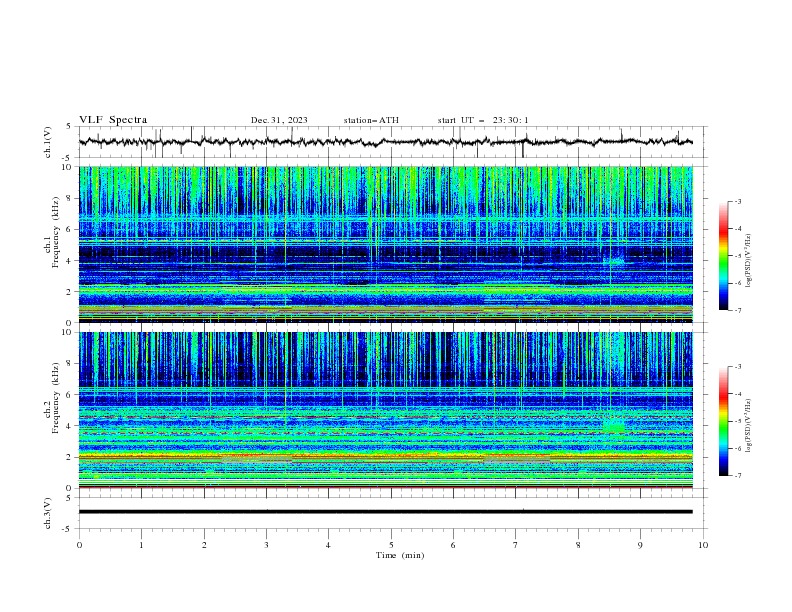792x612 pixels.
Task: Click the 8 kHz tick of ch.2 spectrogram
Action: 71,364
